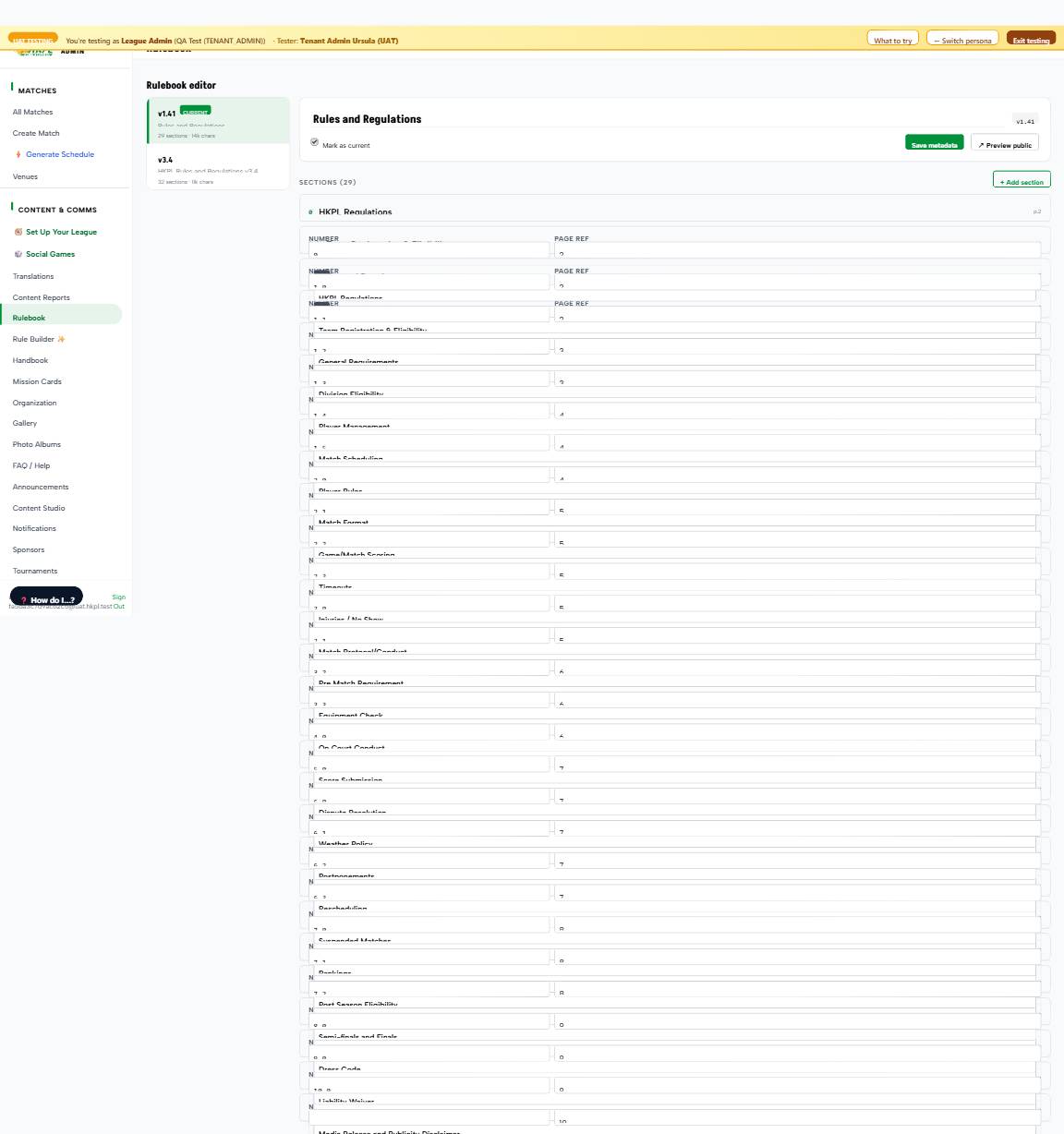Open Set Up Your League
The image size is (1064, 1134).
coord(61,232)
